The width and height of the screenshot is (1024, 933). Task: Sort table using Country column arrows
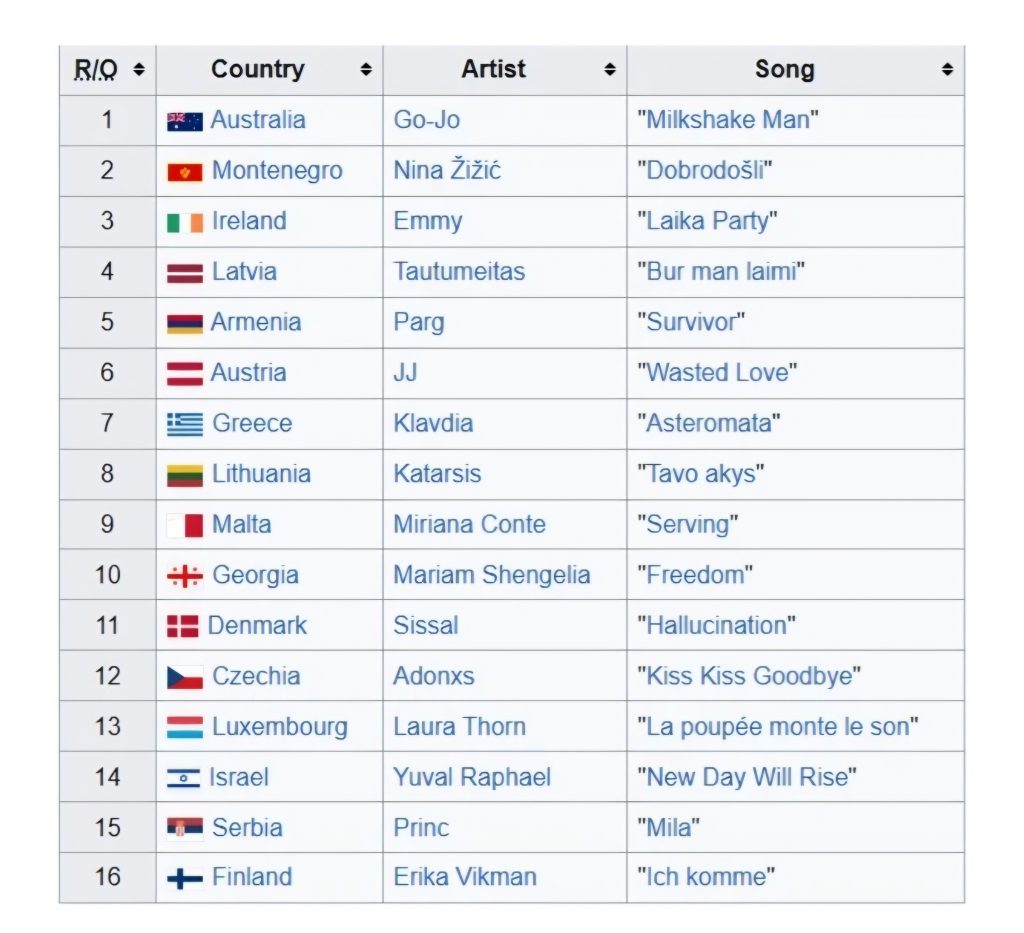[366, 69]
